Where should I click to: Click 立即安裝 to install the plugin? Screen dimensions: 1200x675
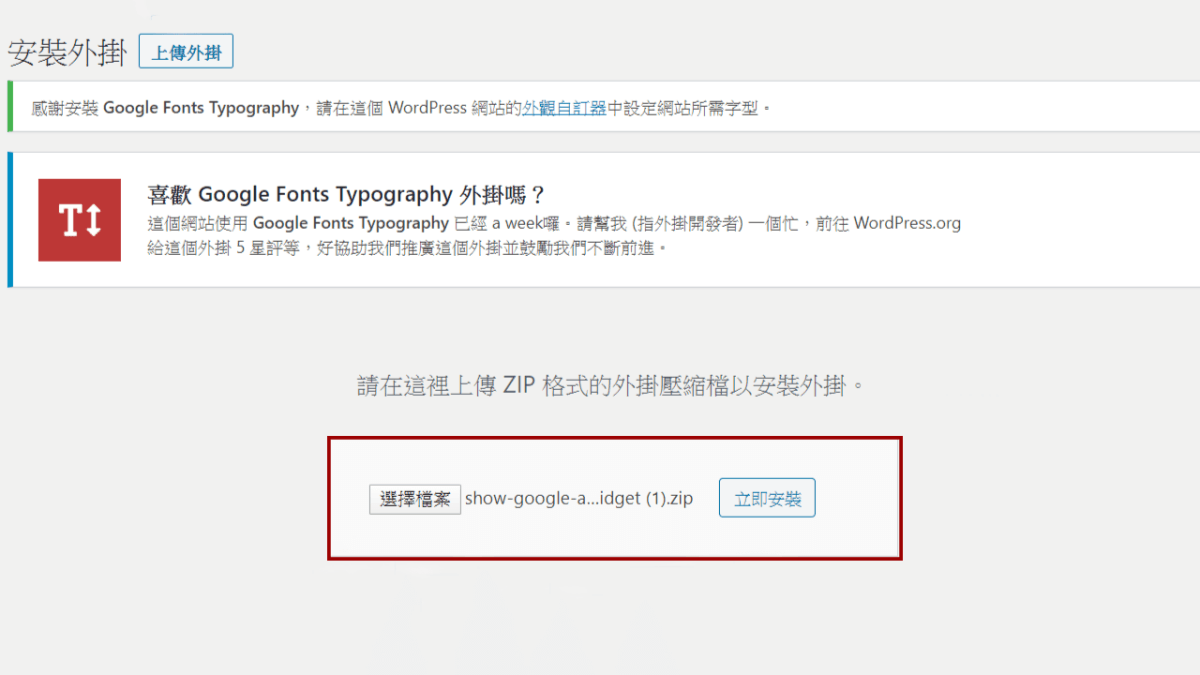[767, 498]
